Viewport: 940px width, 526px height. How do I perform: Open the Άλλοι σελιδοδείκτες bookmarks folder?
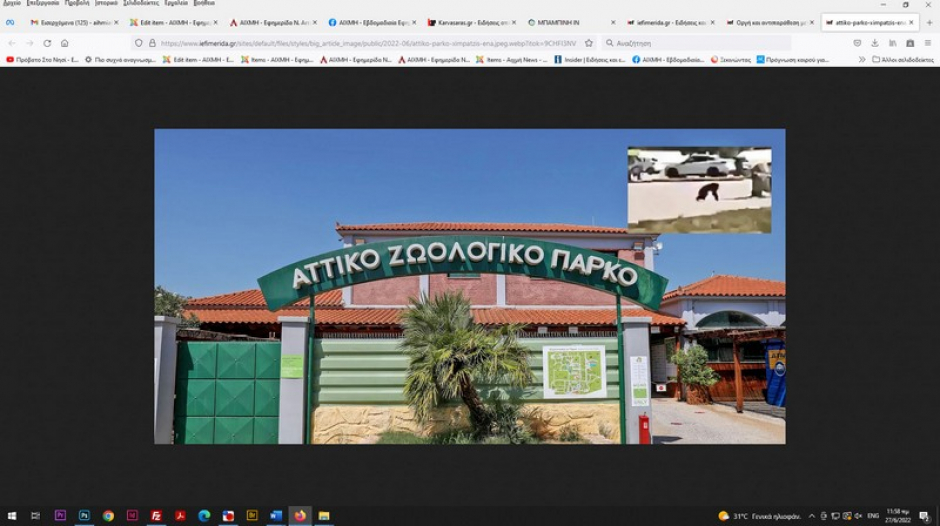pyautogui.click(x=902, y=59)
